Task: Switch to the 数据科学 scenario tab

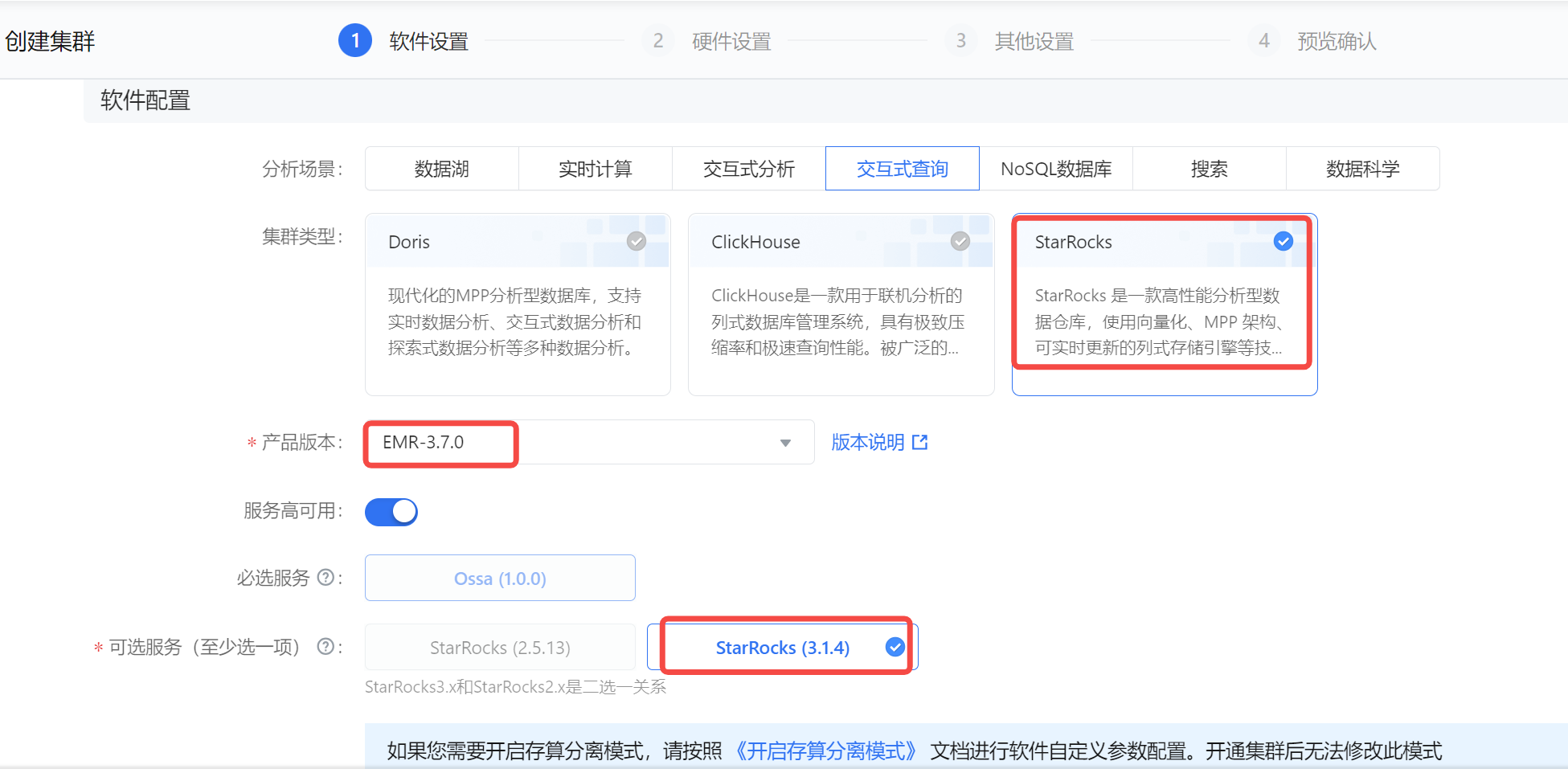Action: 1363,169
